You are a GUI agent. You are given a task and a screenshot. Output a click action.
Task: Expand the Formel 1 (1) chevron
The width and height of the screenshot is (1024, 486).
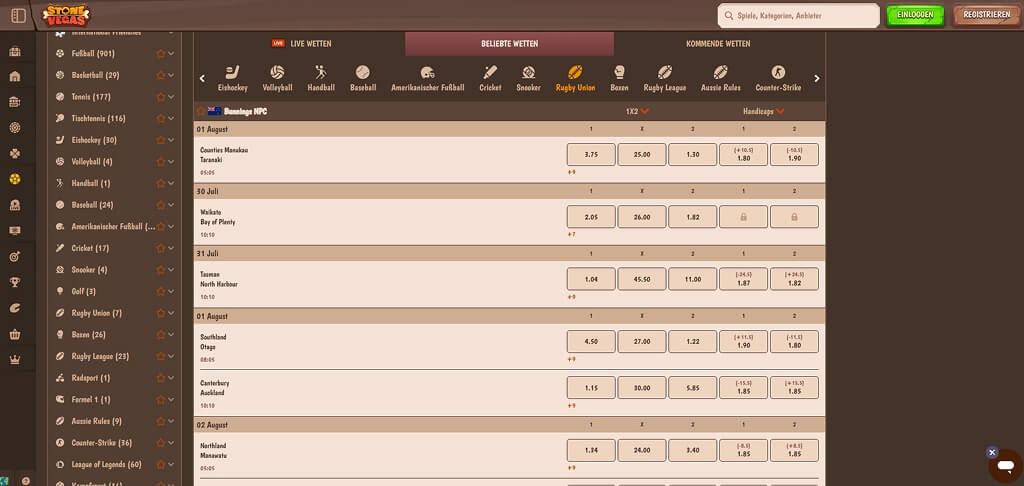click(171, 399)
